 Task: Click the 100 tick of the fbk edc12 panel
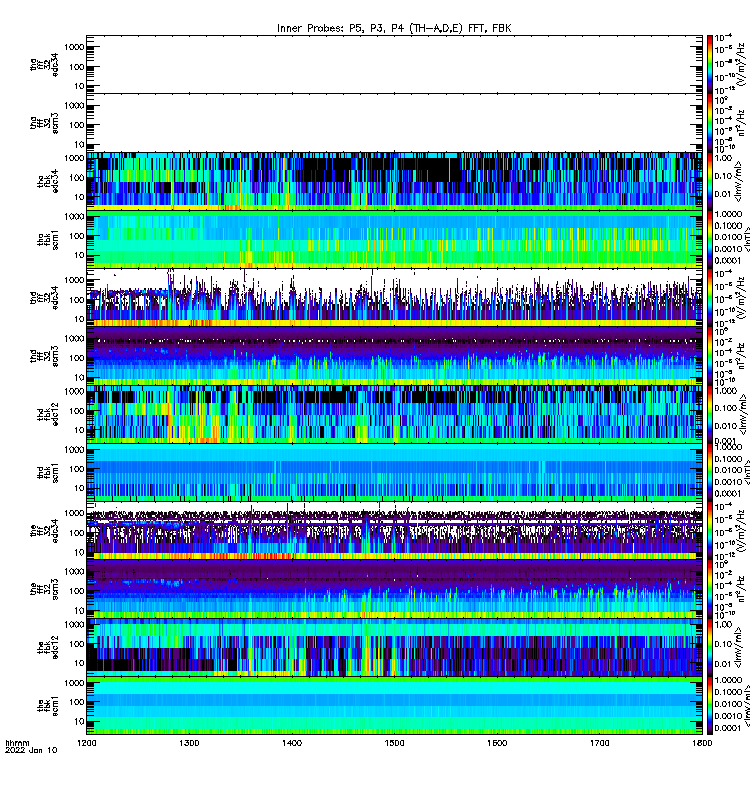pos(77,644)
